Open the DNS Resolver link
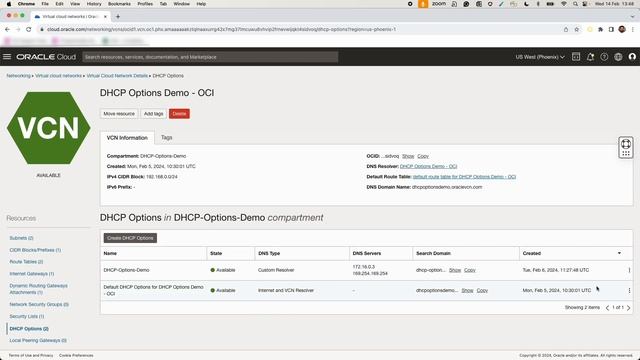Screen dimensions: 640x360 [428, 167]
